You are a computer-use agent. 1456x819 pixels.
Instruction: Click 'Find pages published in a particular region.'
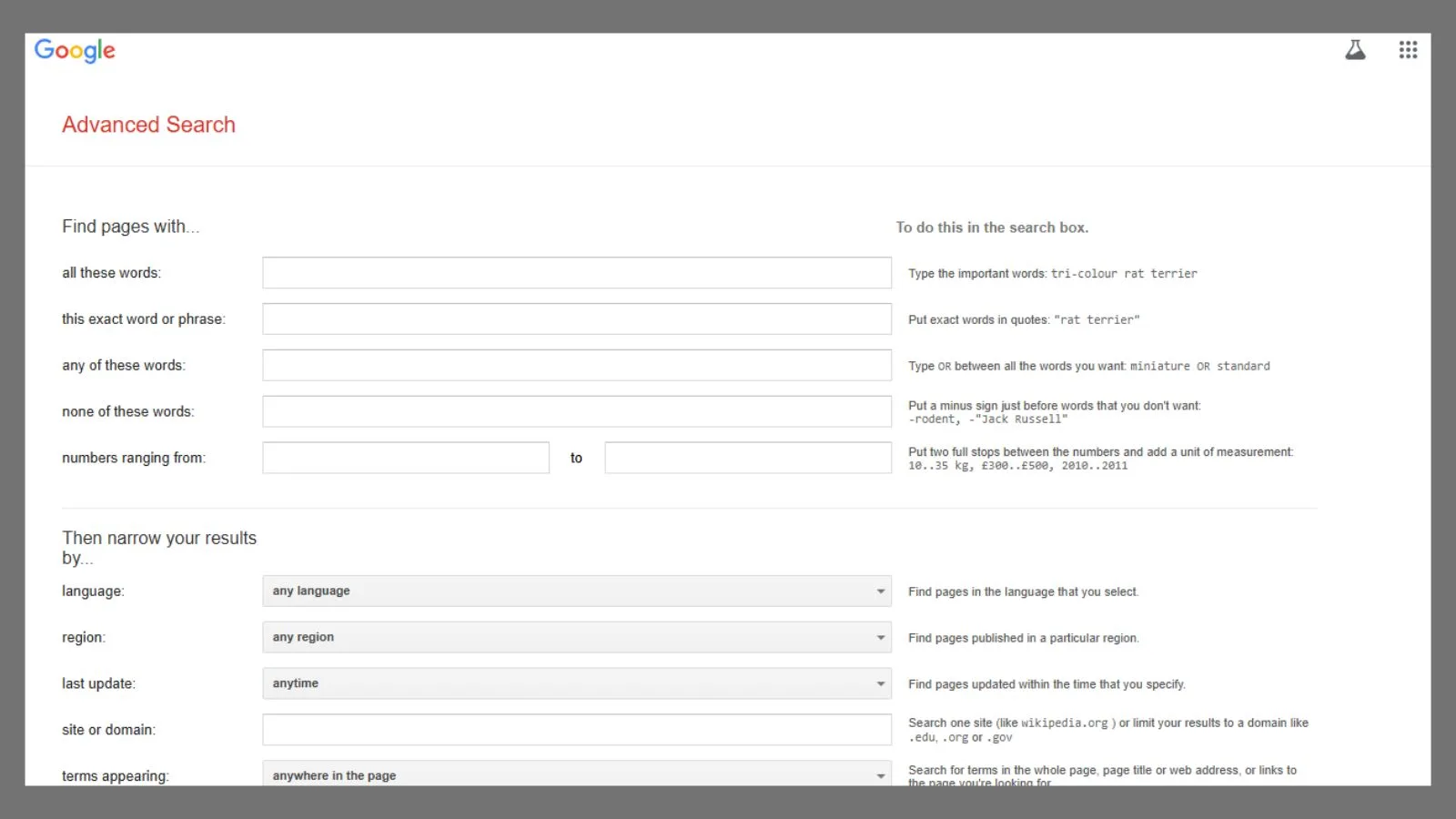[1024, 639]
